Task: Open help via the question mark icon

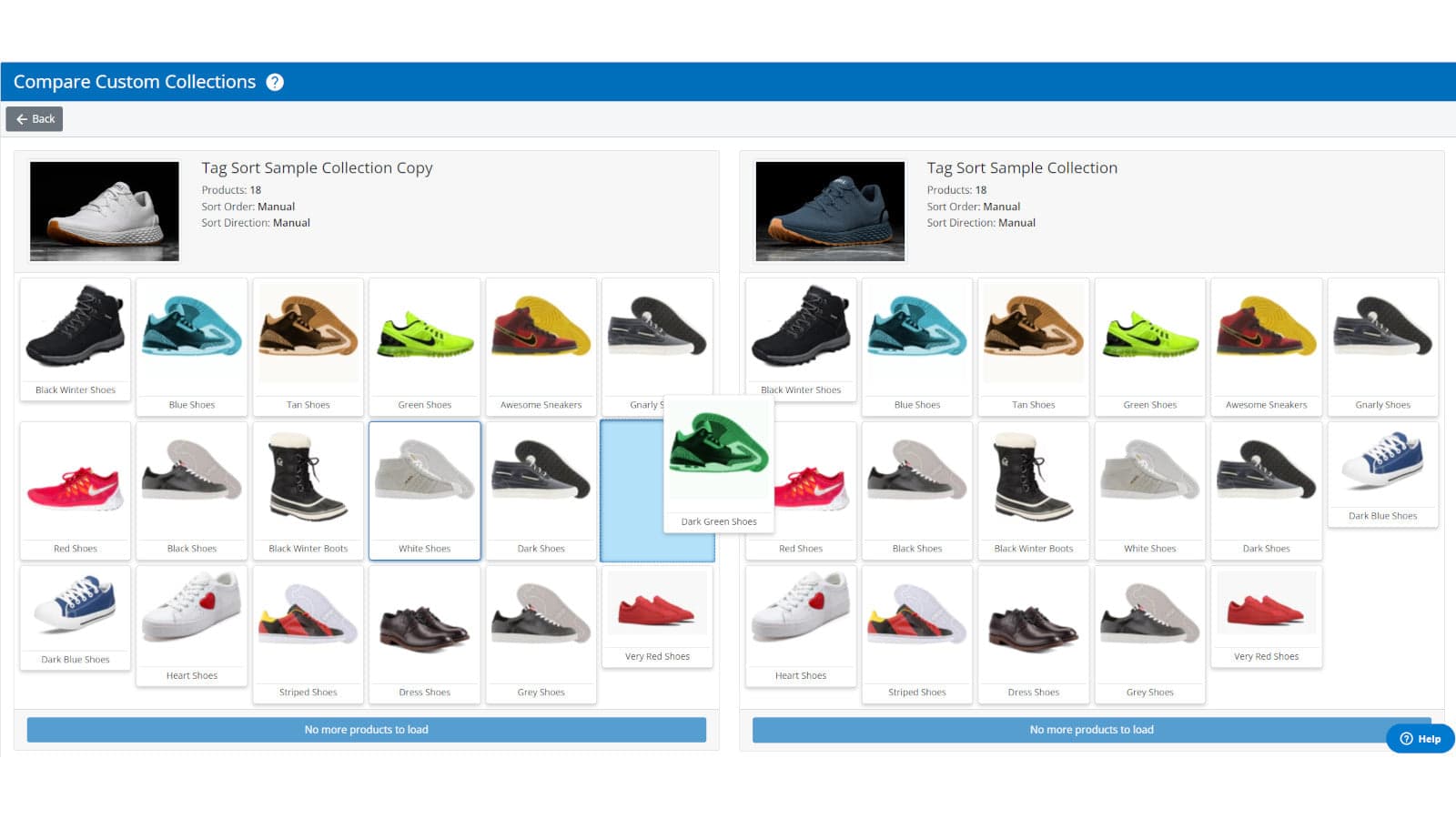Action: pos(274,82)
